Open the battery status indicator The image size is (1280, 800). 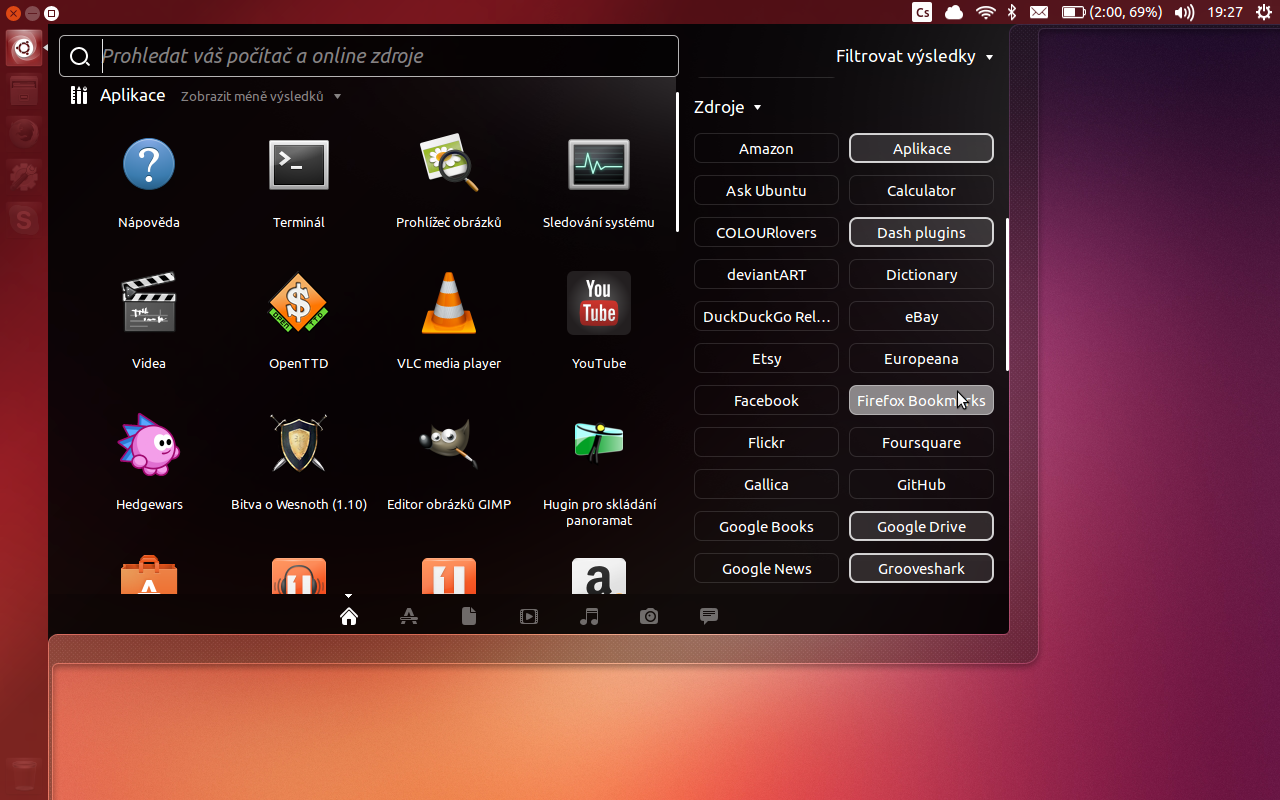[x=1112, y=12]
